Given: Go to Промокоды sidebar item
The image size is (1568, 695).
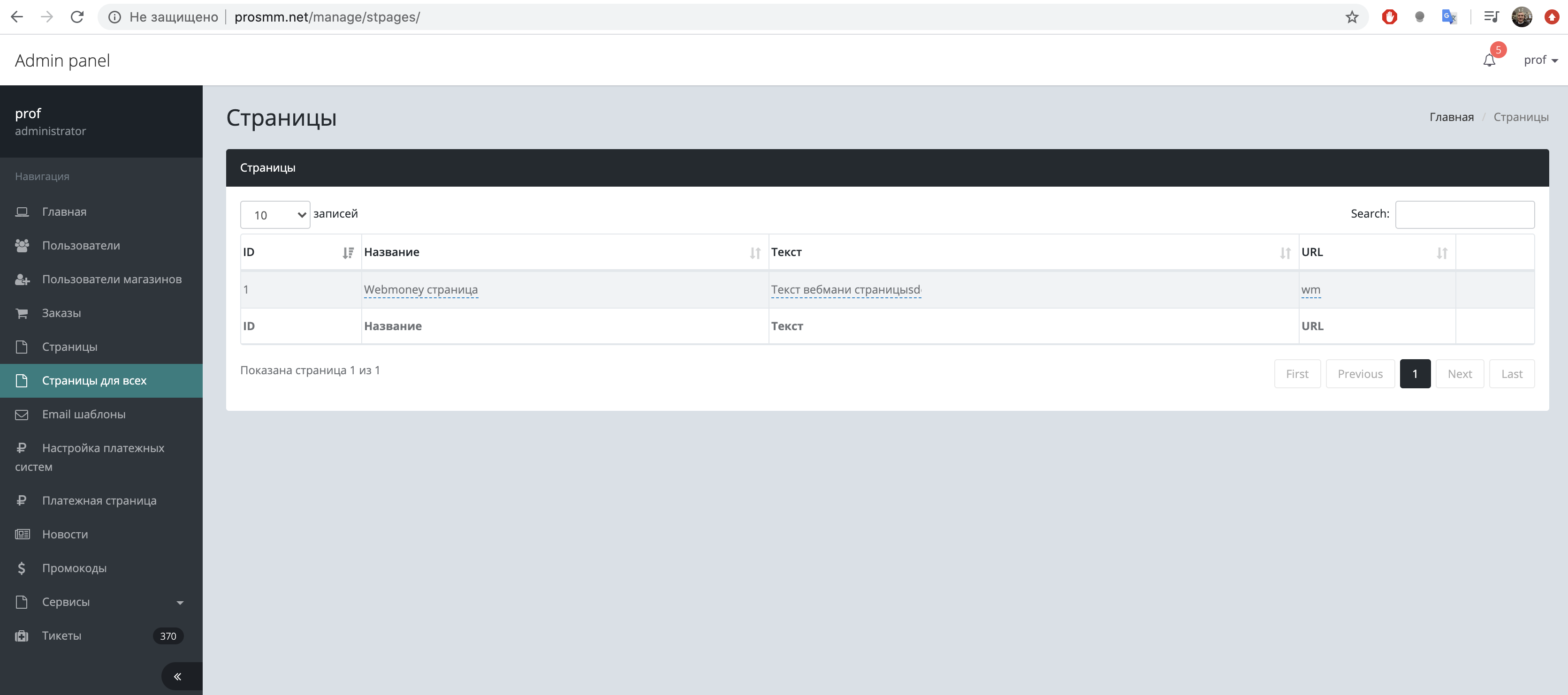Looking at the screenshot, I should pos(74,568).
